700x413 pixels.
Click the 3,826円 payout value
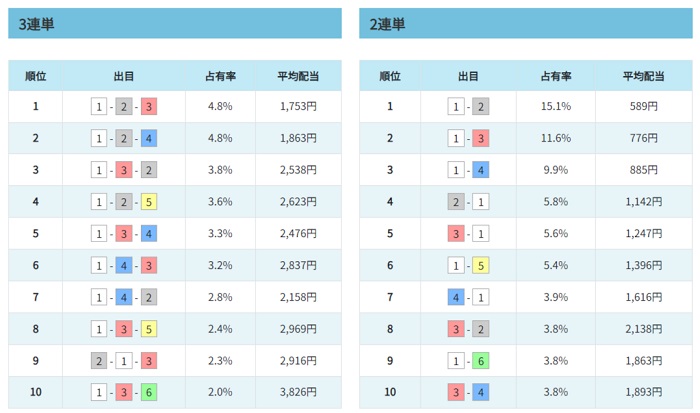click(298, 392)
